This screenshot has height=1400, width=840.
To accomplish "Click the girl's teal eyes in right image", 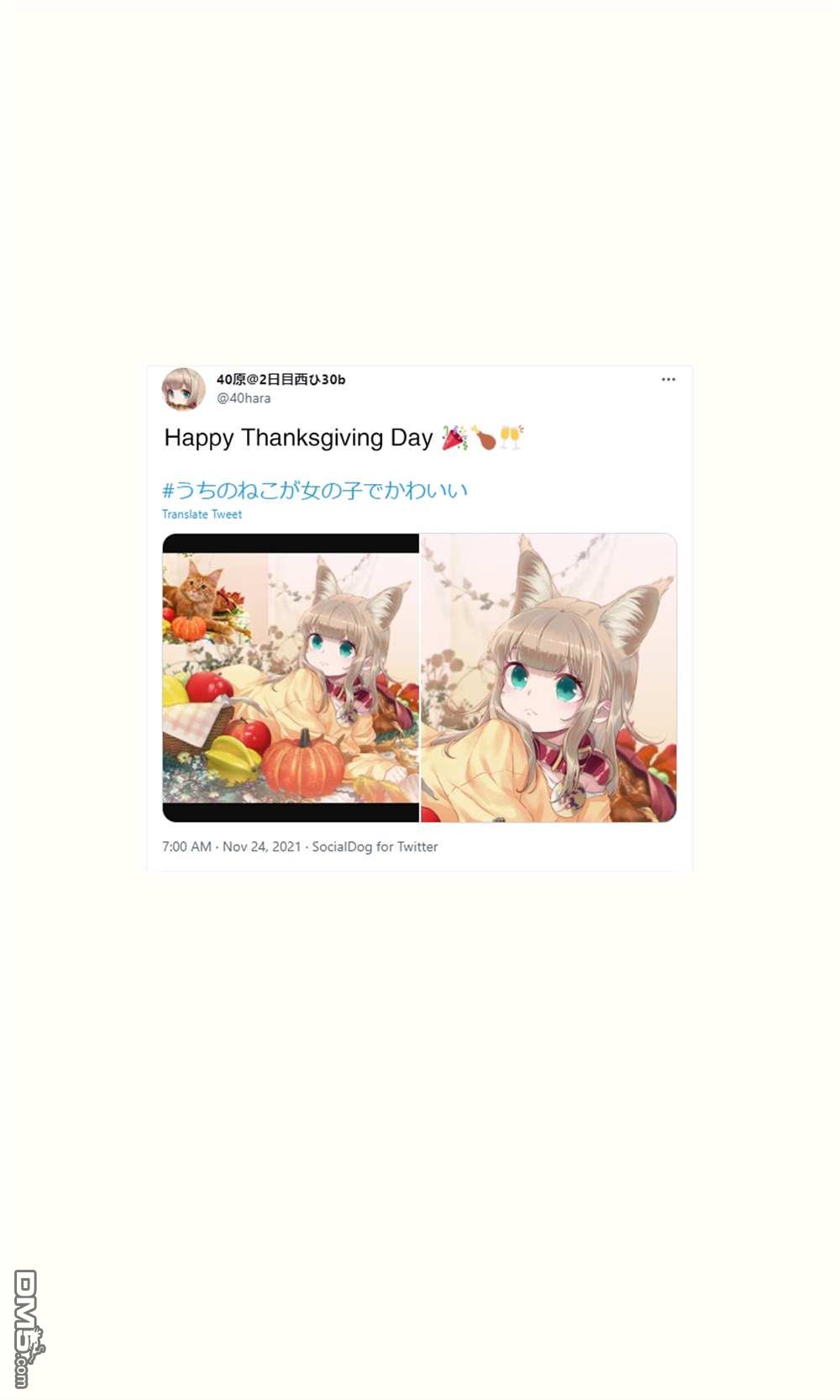I will [x=543, y=681].
